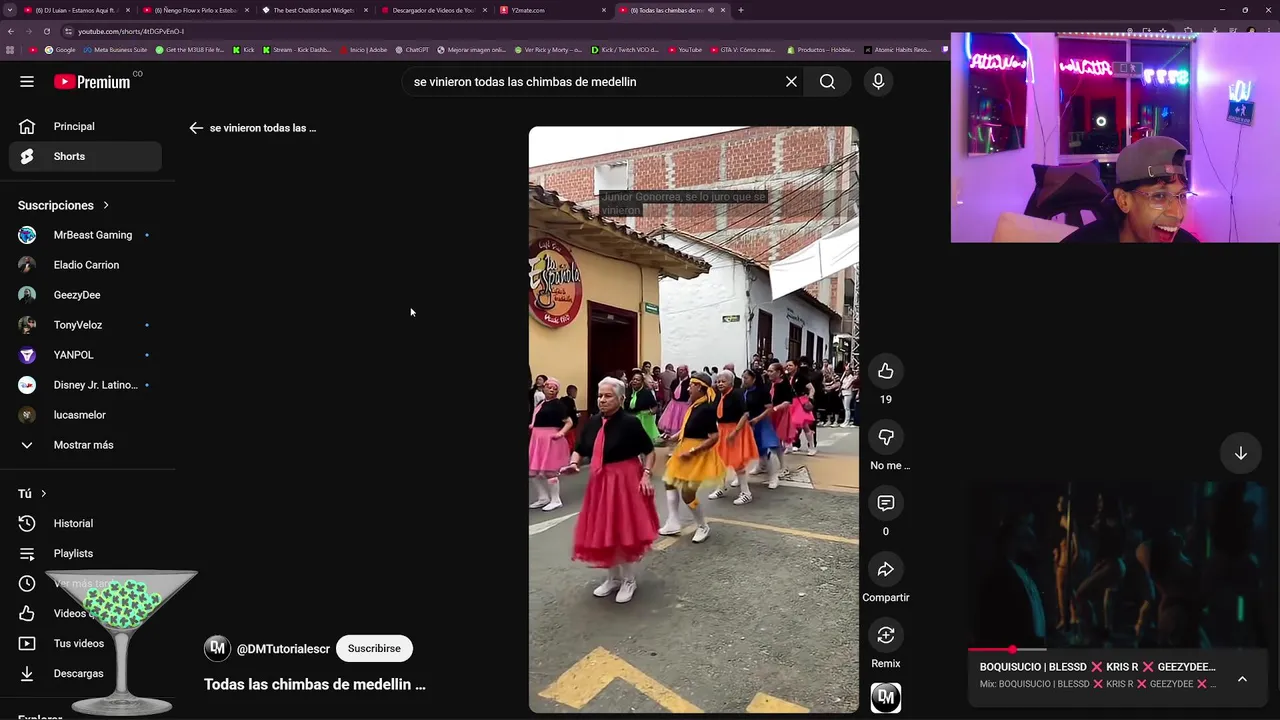Reload the page
Screen dimensions: 1280x720
[46, 31]
